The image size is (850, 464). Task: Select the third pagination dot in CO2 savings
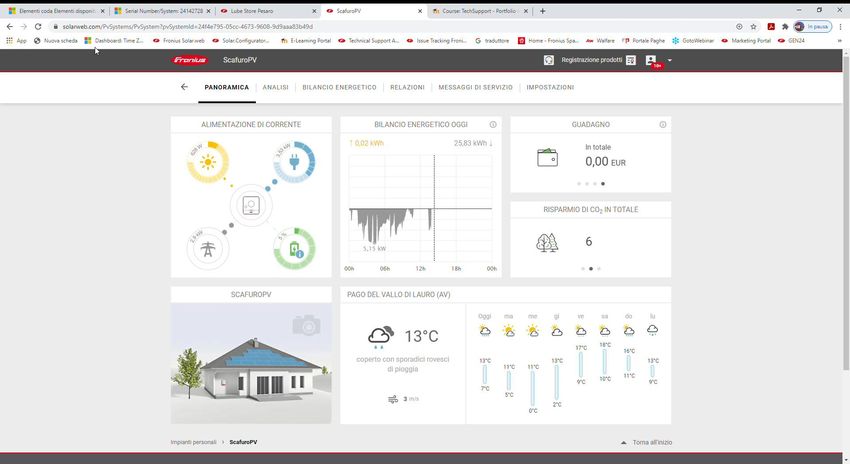pos(599,269)
